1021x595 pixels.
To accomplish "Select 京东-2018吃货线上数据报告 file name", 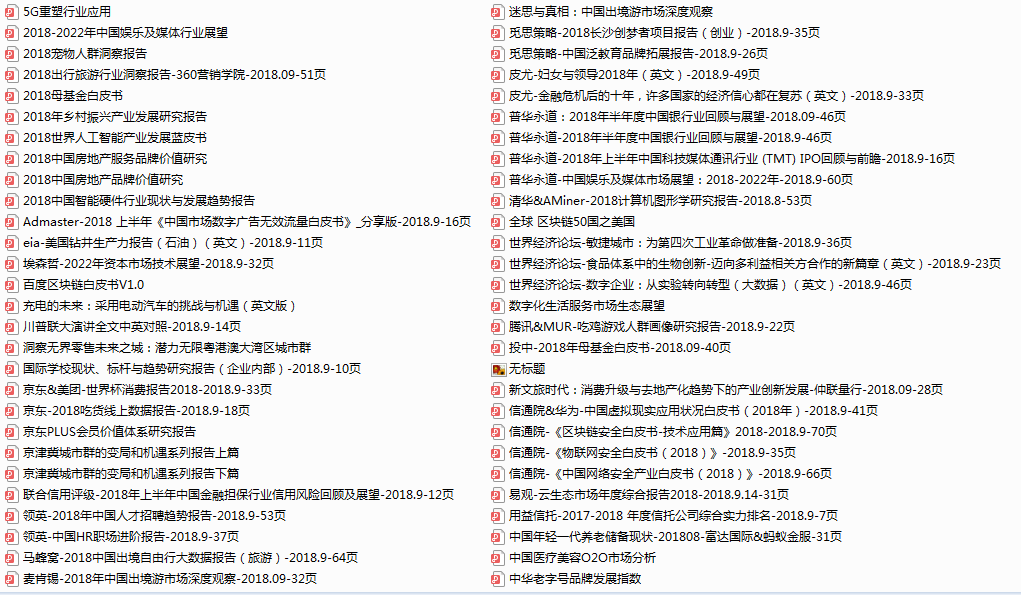I will (x=137, y=411).
